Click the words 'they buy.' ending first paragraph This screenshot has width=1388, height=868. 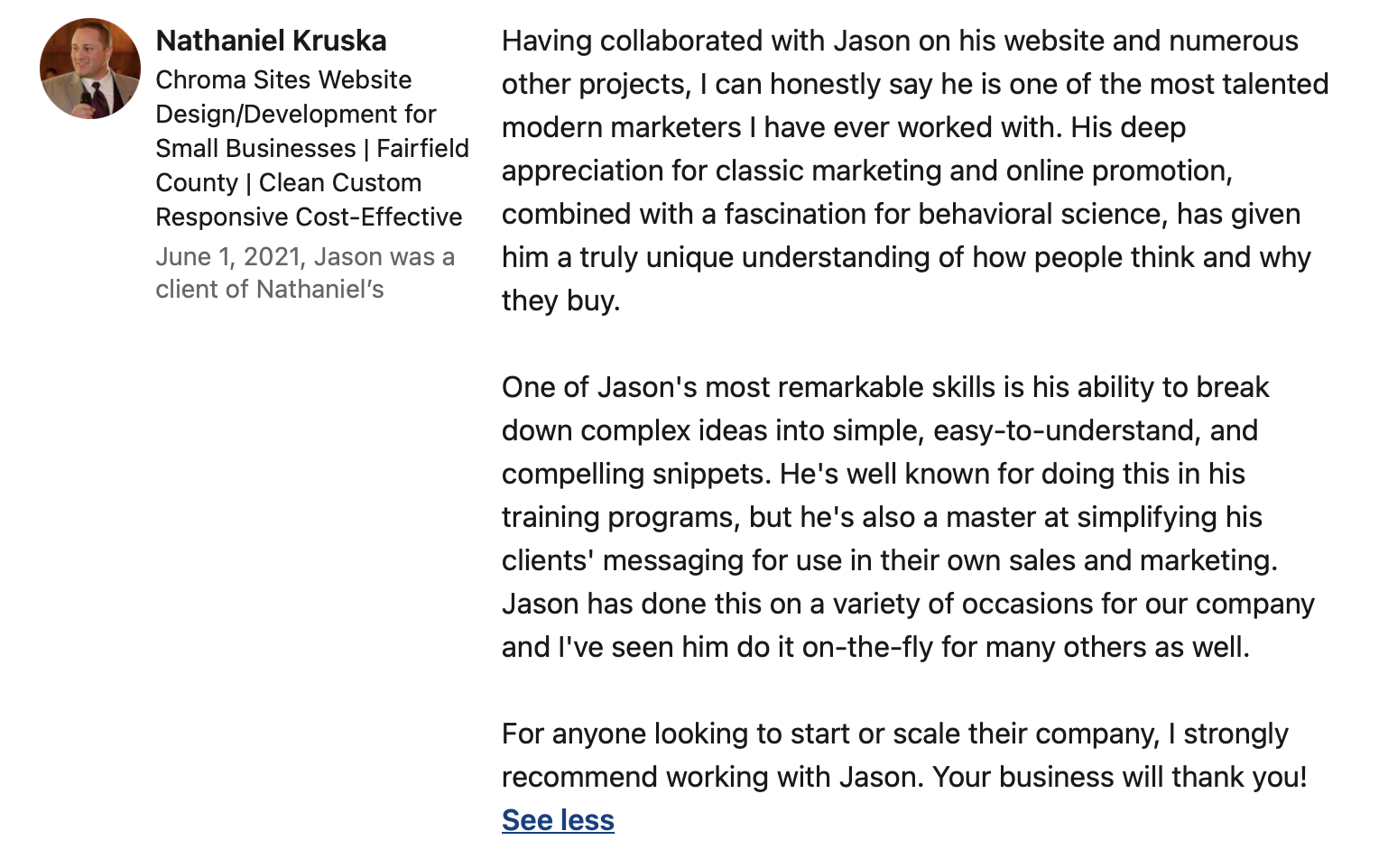[x=560, y=300]
